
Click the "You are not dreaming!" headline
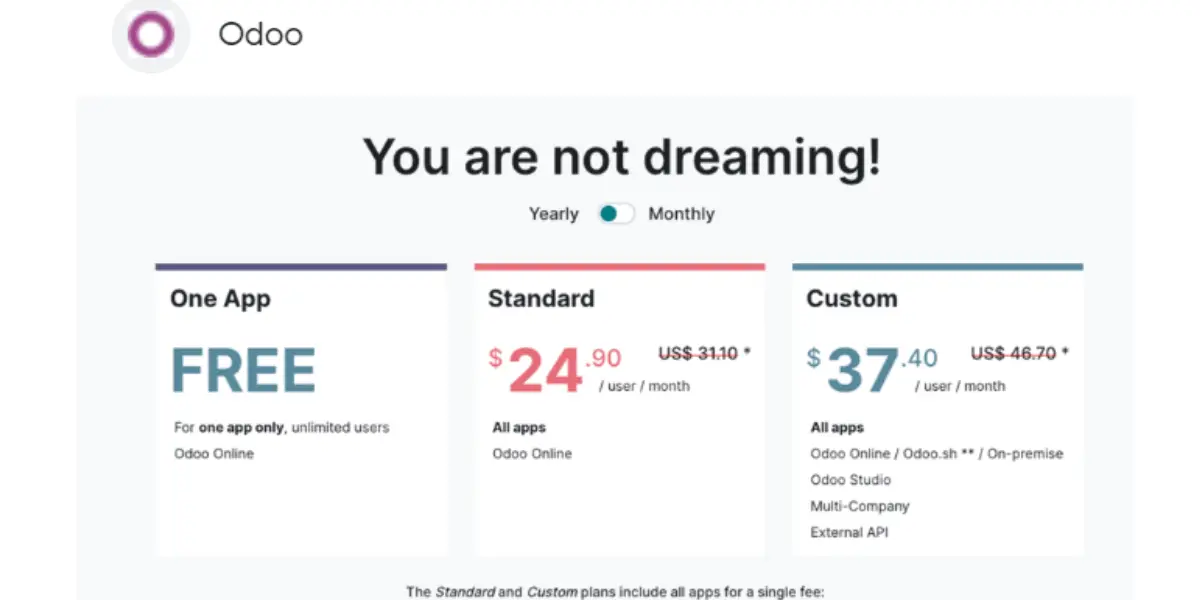pyautogui.click(x=622, y=157)
